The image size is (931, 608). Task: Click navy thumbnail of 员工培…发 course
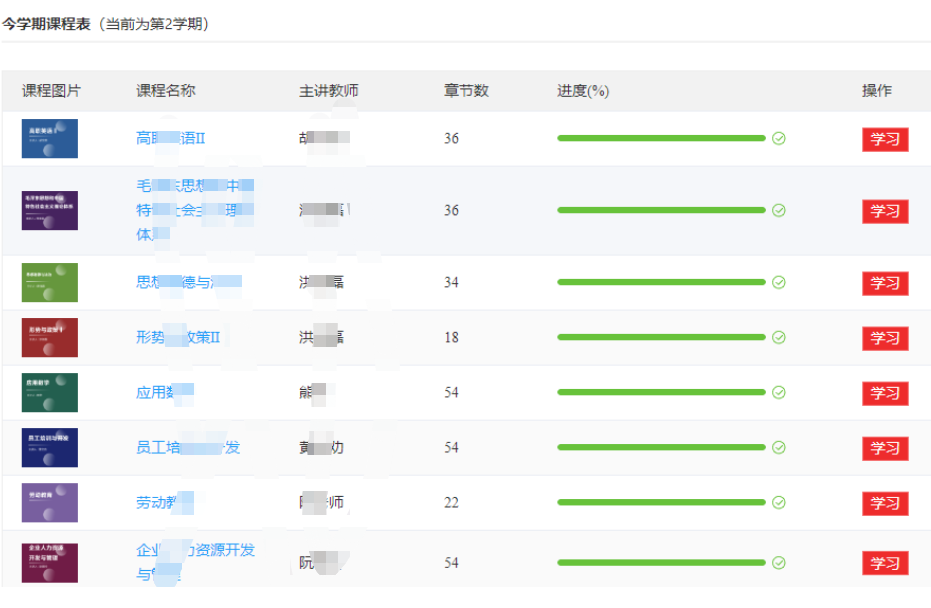[x=50, y=447]
